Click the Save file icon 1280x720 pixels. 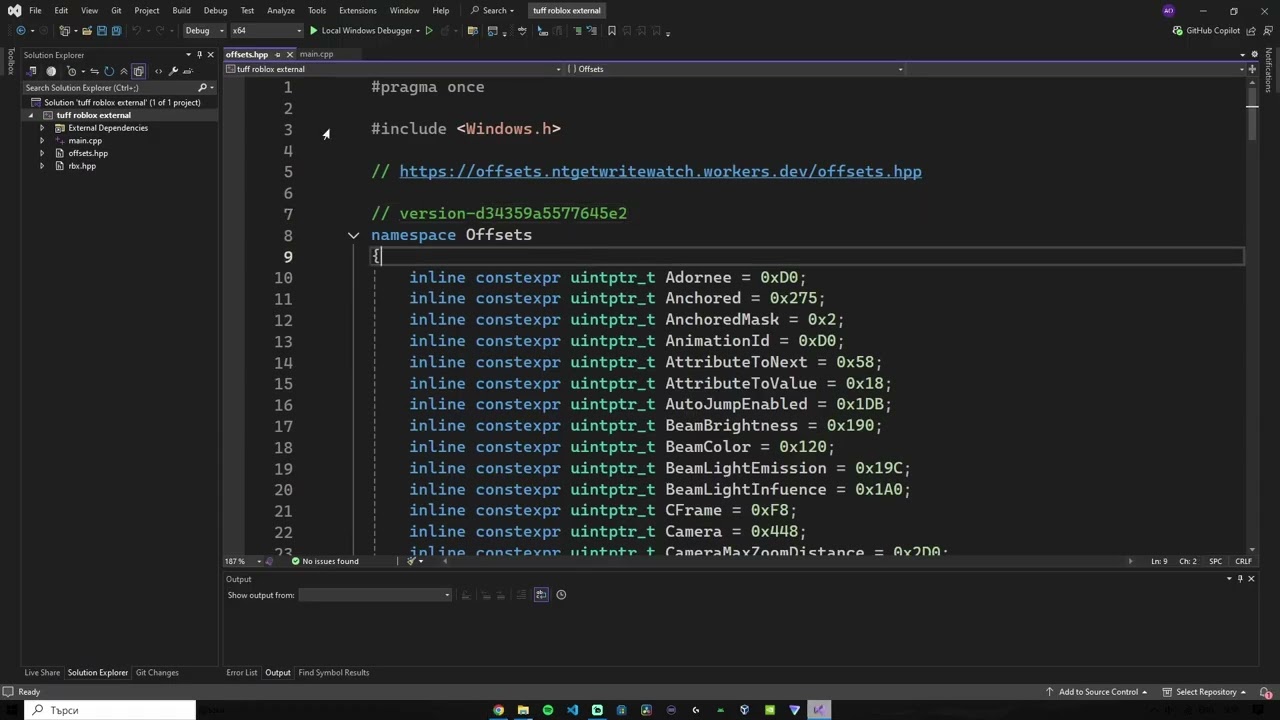[101, 30]
